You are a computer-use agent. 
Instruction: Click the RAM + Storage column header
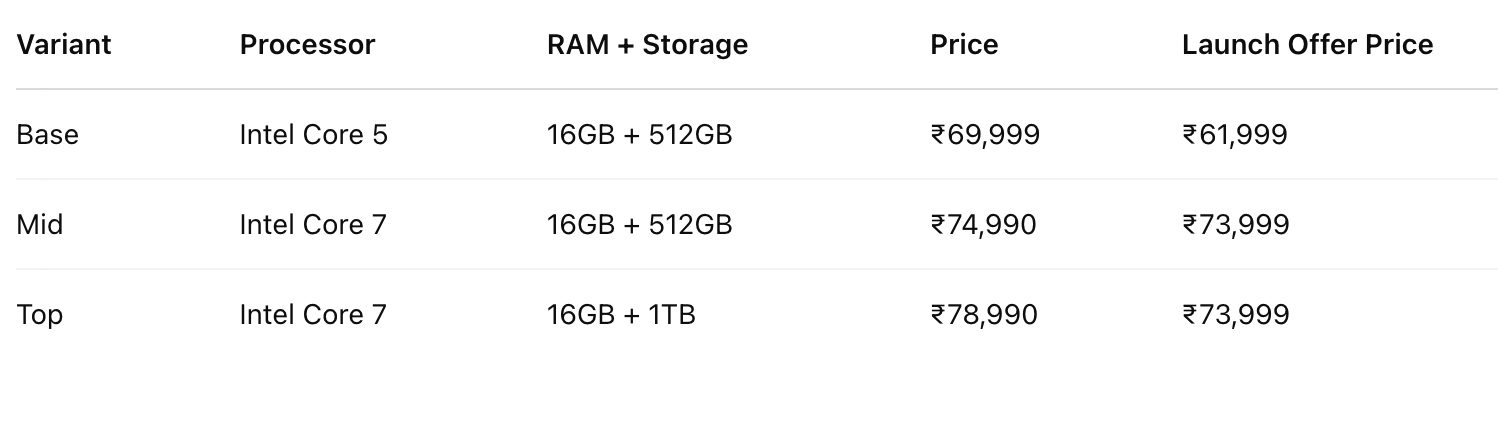click(647, 45)
